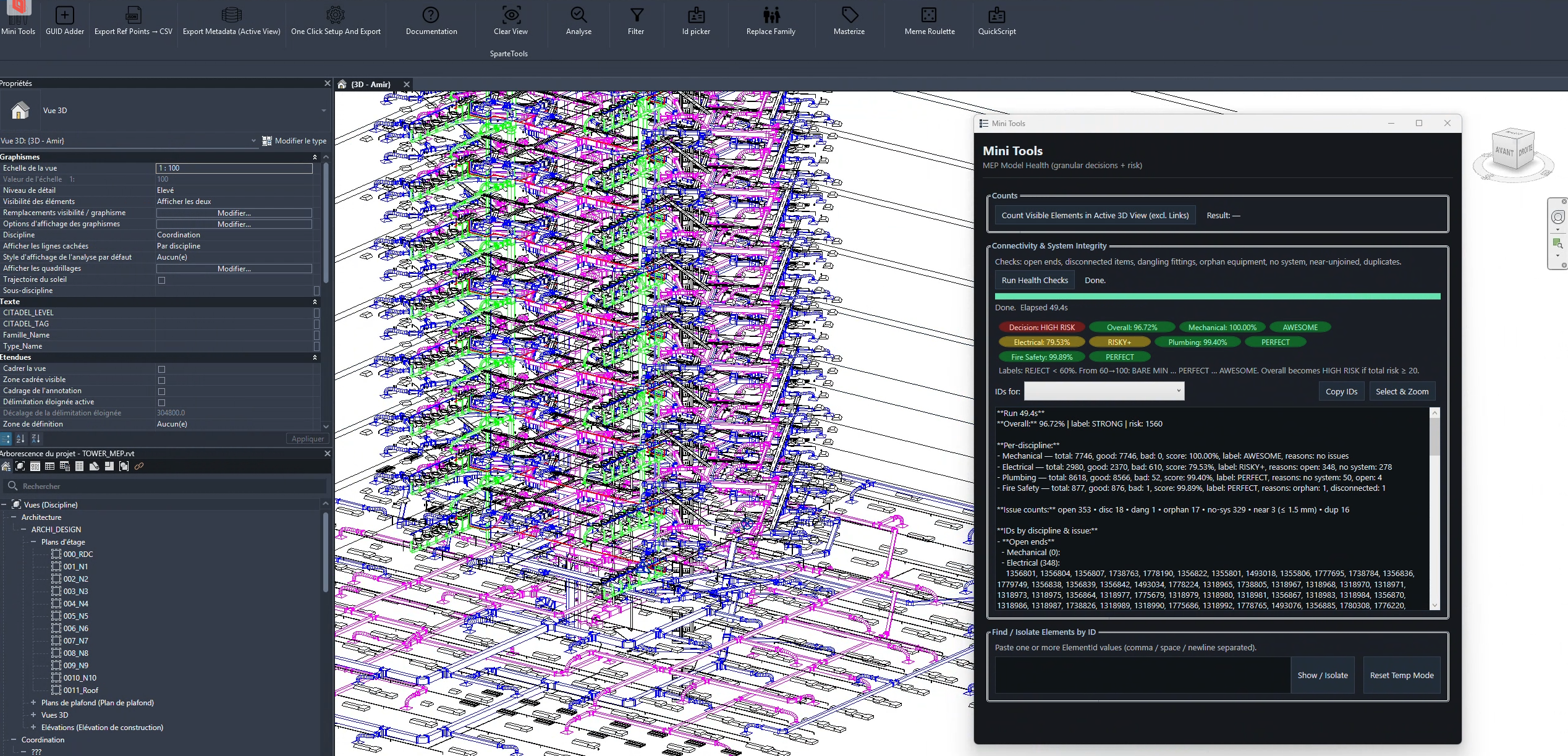Tick the Cadrer la vue checkbox
Image resolution: width=1568 pixels, height=756 pixels.
(162, 369)
